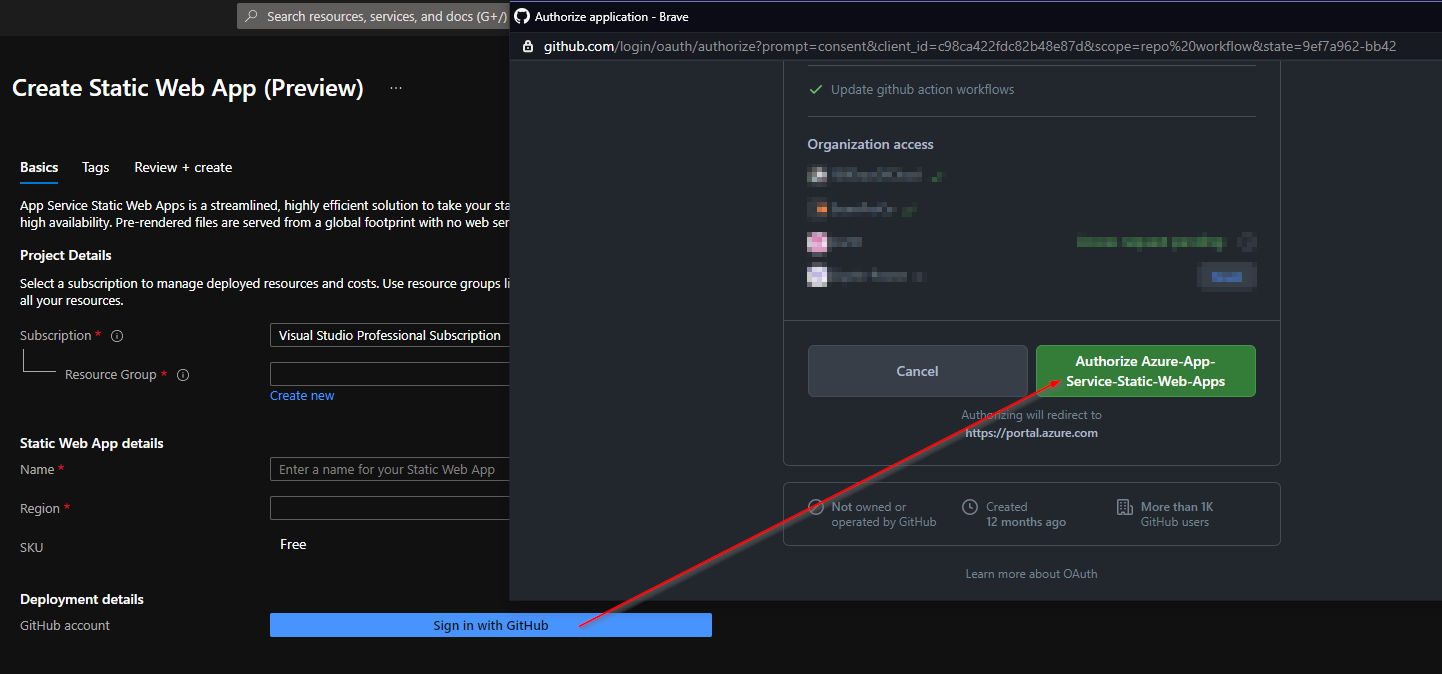Click the Create new resource group link

pyautogui.click(x=302, y=396)
